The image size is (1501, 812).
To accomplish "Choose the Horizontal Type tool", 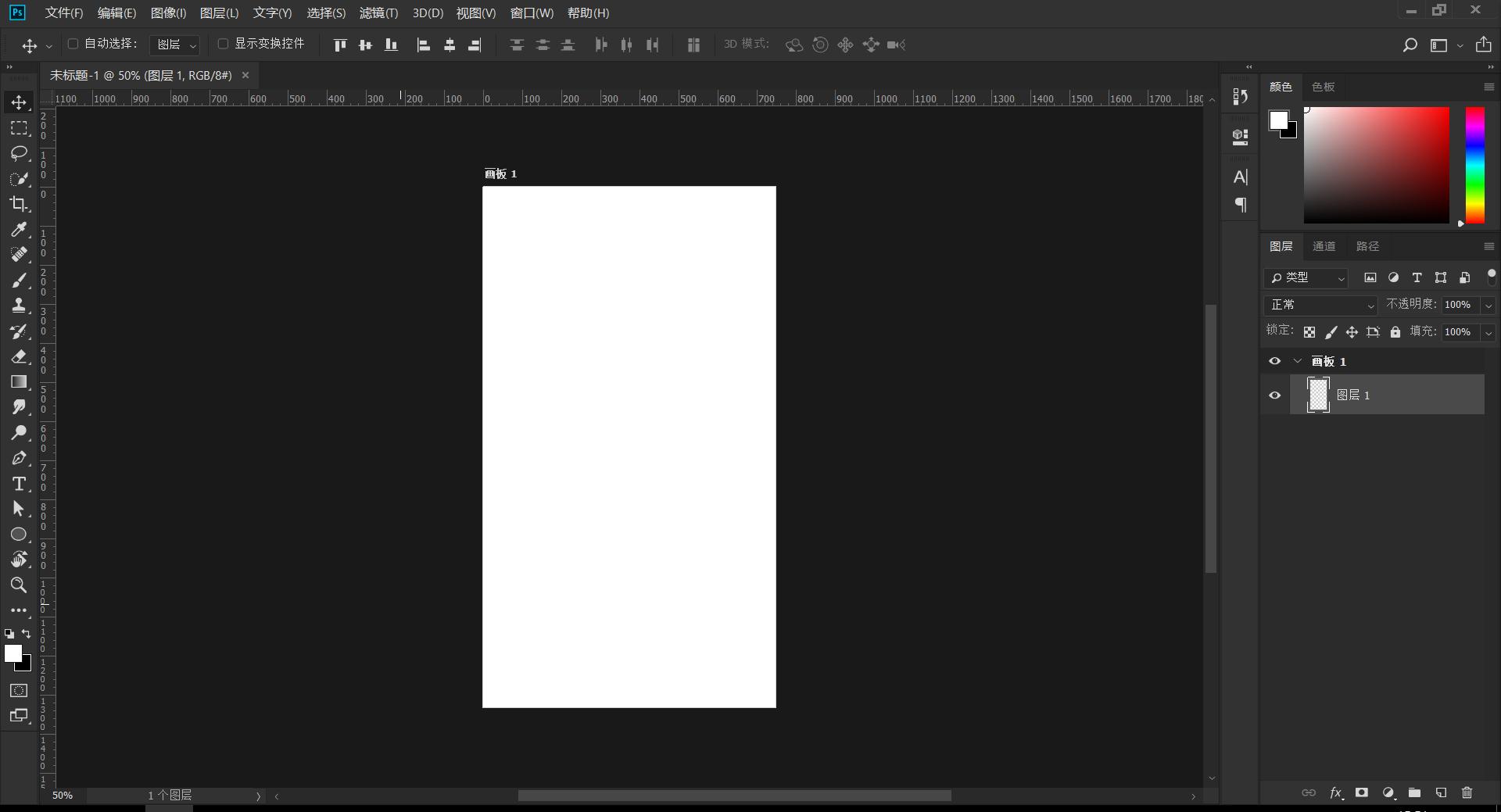I will point(19,484).
